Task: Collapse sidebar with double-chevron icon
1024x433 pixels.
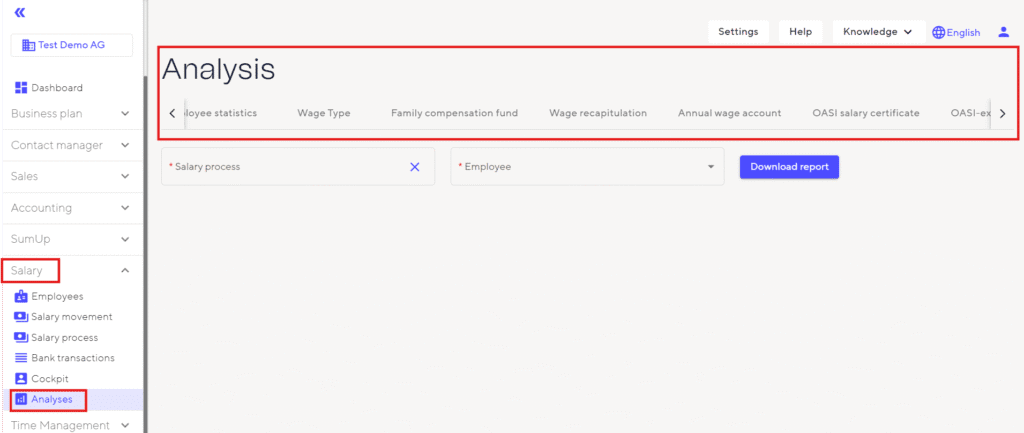Action: click(20, 13)
